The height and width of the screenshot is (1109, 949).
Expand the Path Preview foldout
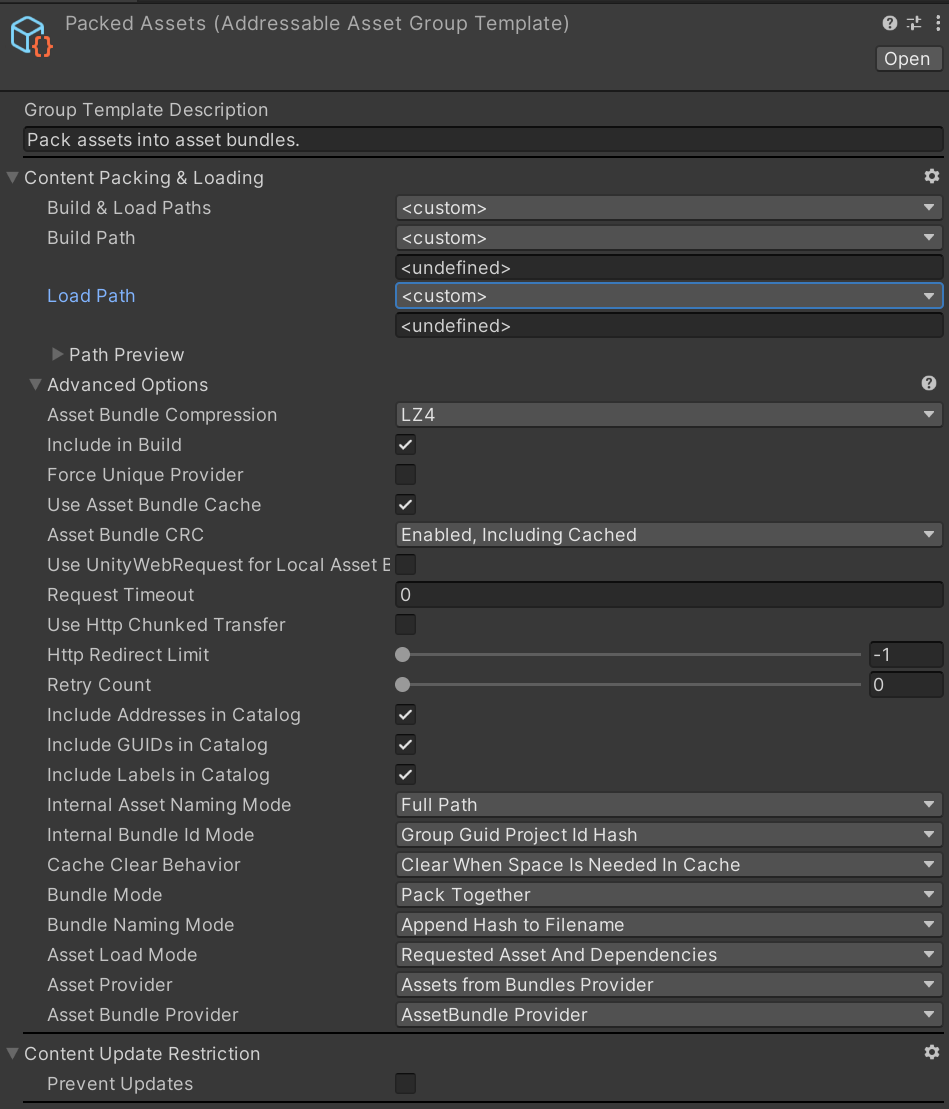coord(58,355)
